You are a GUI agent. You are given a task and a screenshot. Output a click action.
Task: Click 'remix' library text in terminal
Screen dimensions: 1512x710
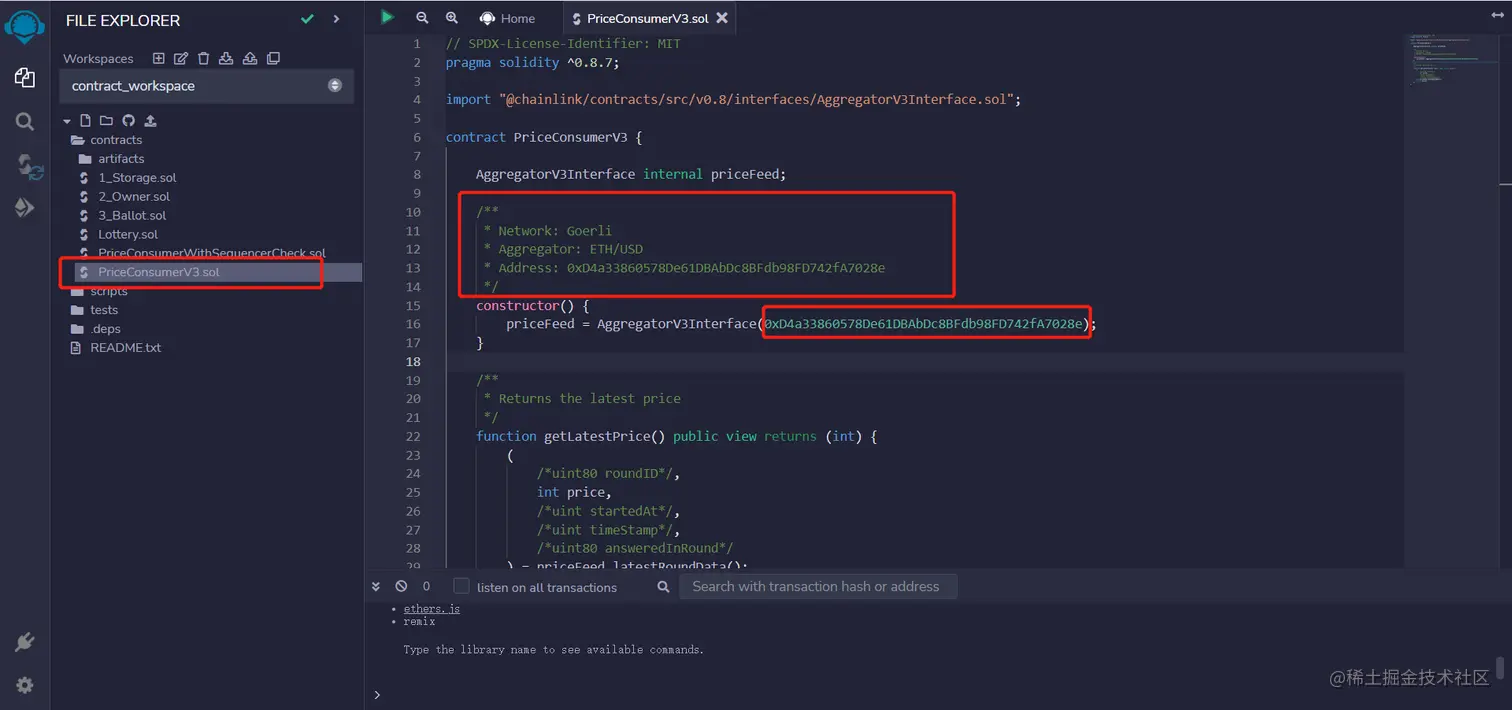[x=420, y=621]
